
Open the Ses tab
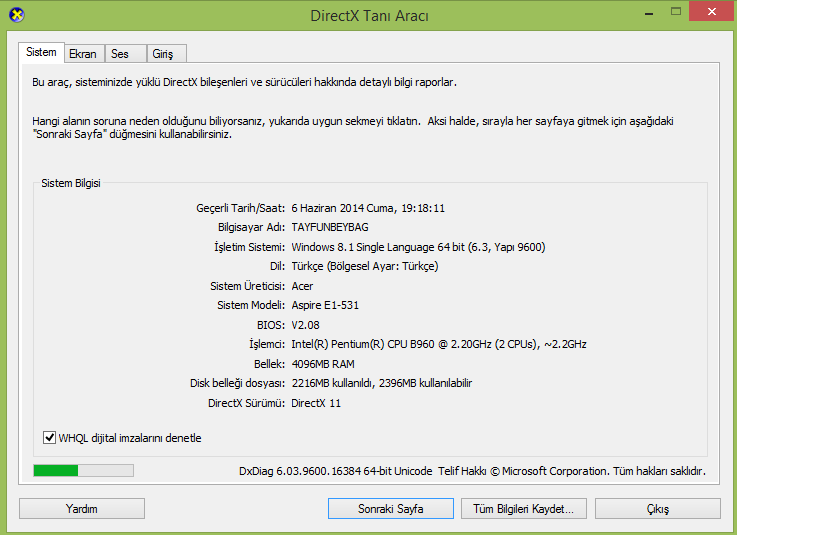[x=125, y=54]
